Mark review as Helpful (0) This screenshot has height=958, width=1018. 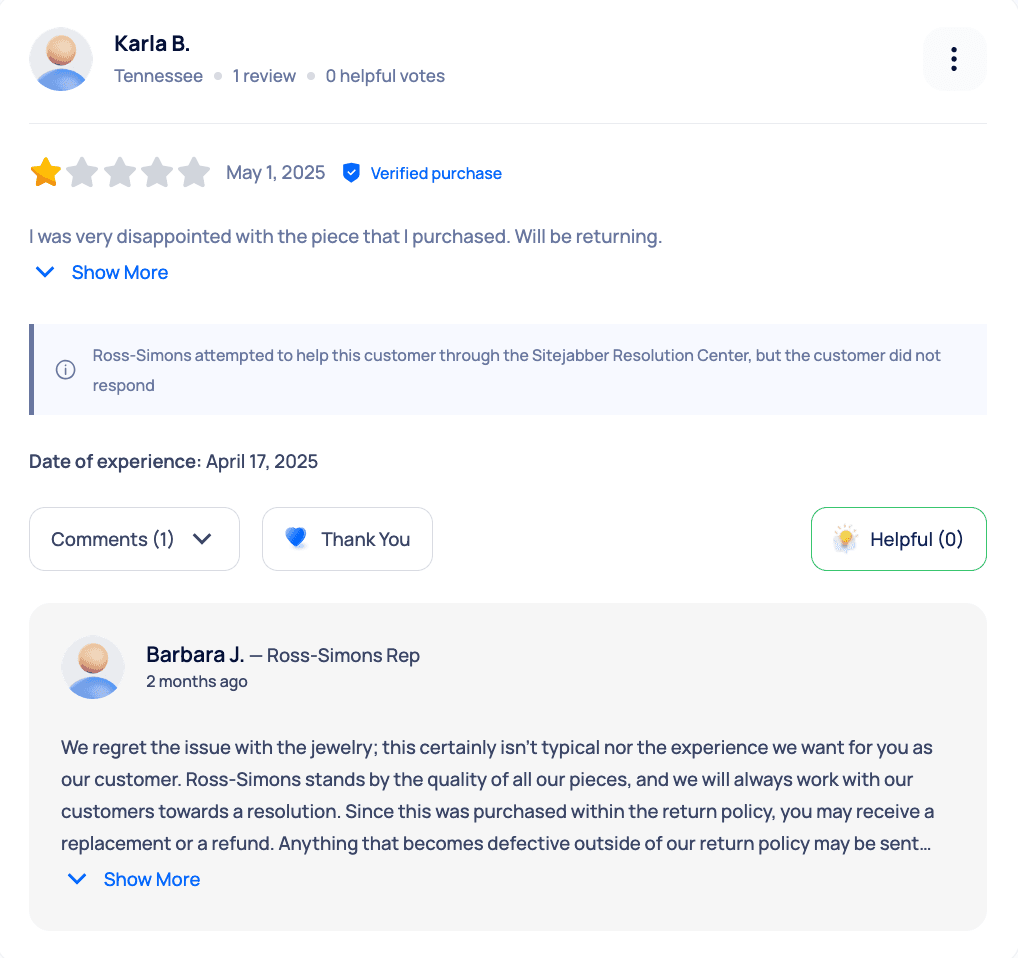coord(899,539)
